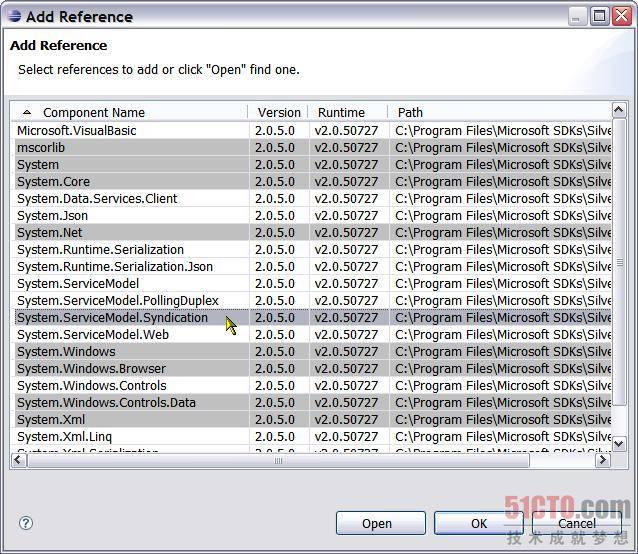
Task: Click vertical scrollbar up arrow
Action: pyautogui.click(x=619, y=110)
